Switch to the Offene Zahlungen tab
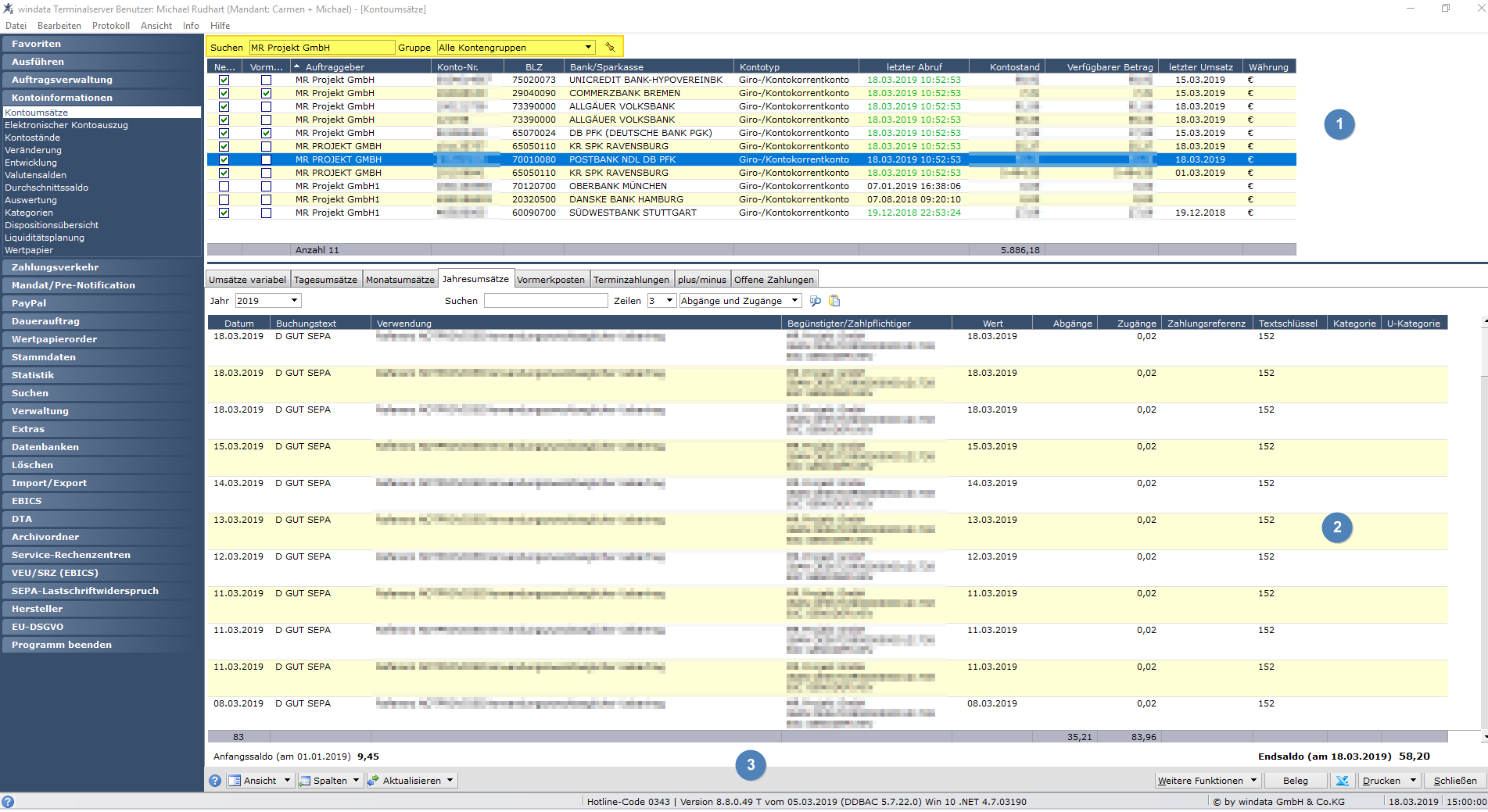This screenshot has width=1488, height=812. point(774,280)
